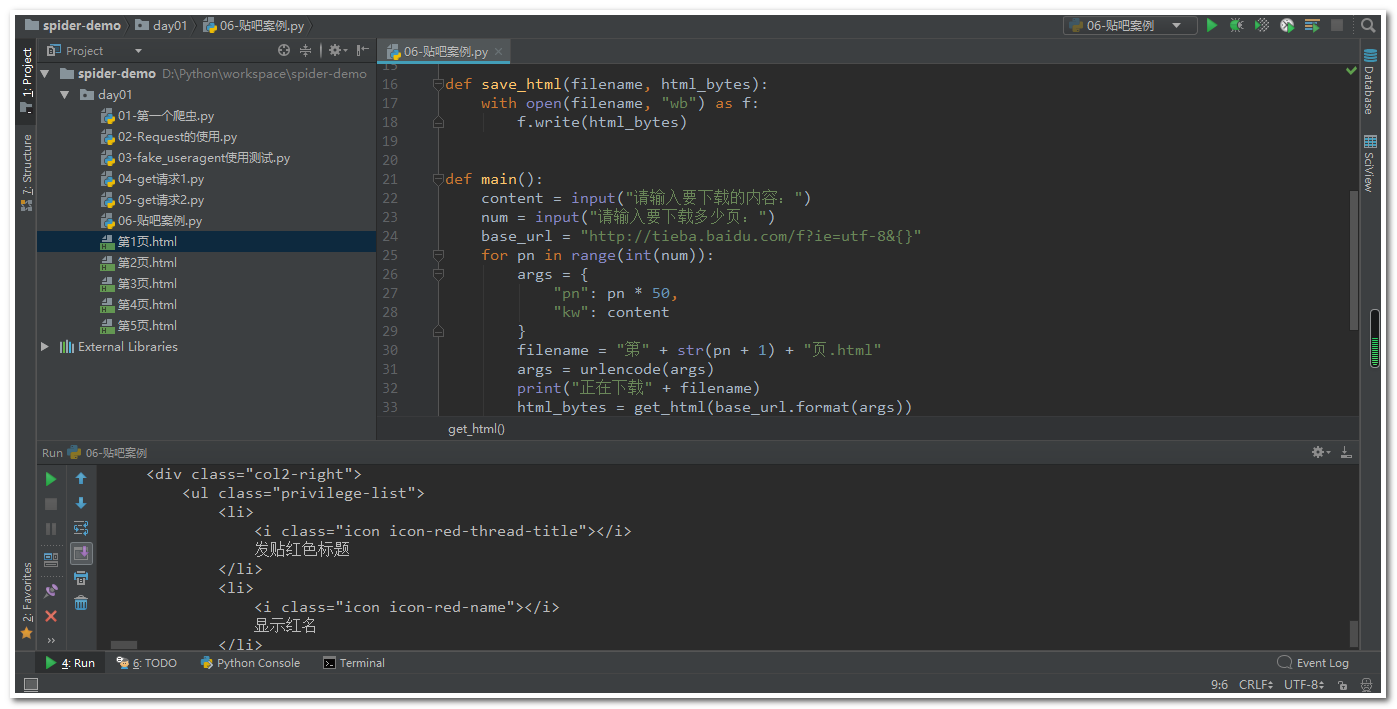The height and width of the screenshot is (709, 1397).
Task: Hide the Run tool window
Action: (1346, 453)
